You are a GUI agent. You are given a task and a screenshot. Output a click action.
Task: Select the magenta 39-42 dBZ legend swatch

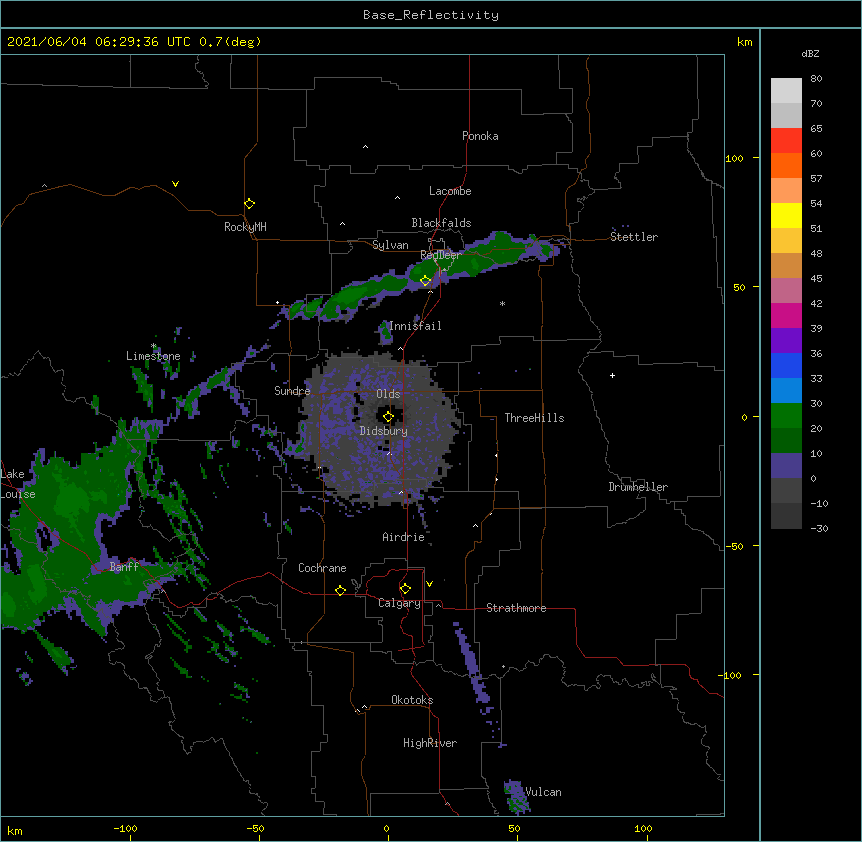click(786, 315)
